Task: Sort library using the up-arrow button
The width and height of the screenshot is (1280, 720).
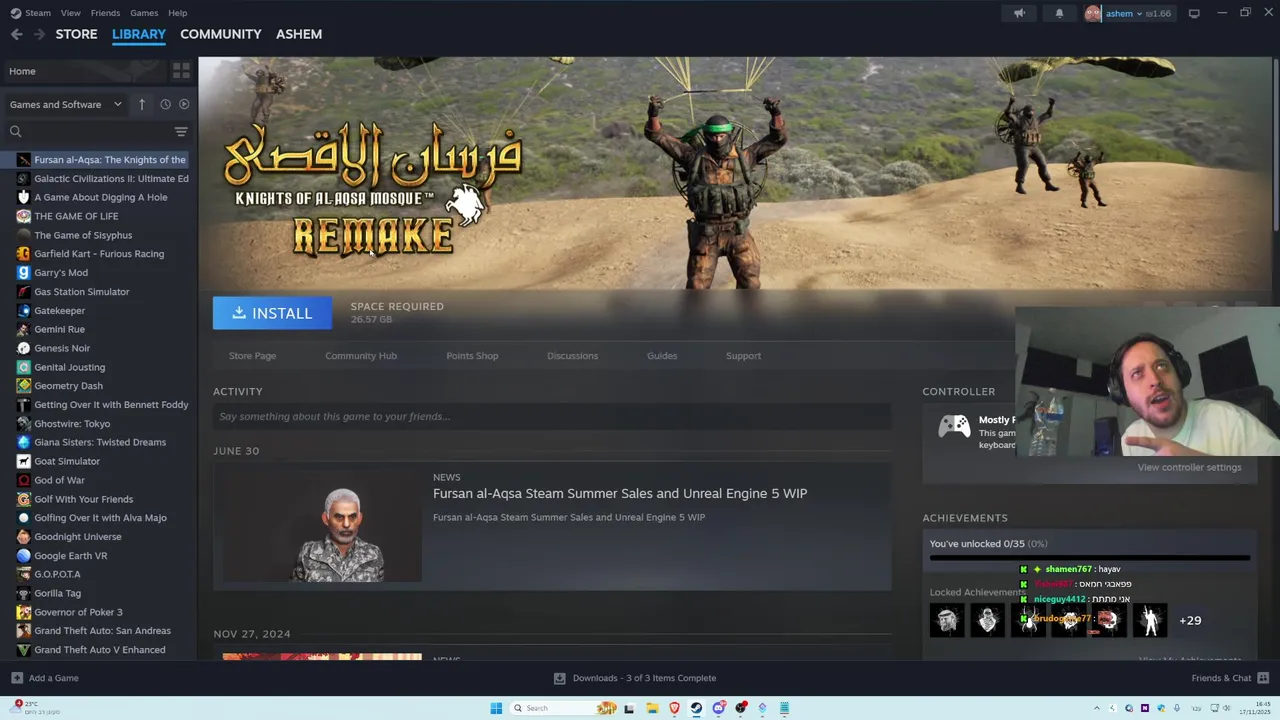Action: [x=142, y=104]
